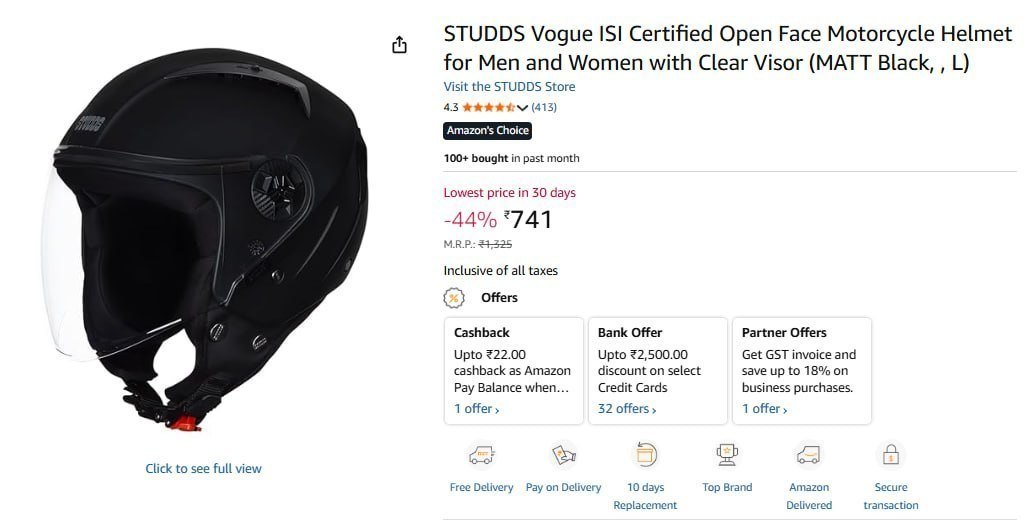Viewport: 1031px width, 530px height.
Task: Click the helmet product image
Action: (x=204, y=240)
